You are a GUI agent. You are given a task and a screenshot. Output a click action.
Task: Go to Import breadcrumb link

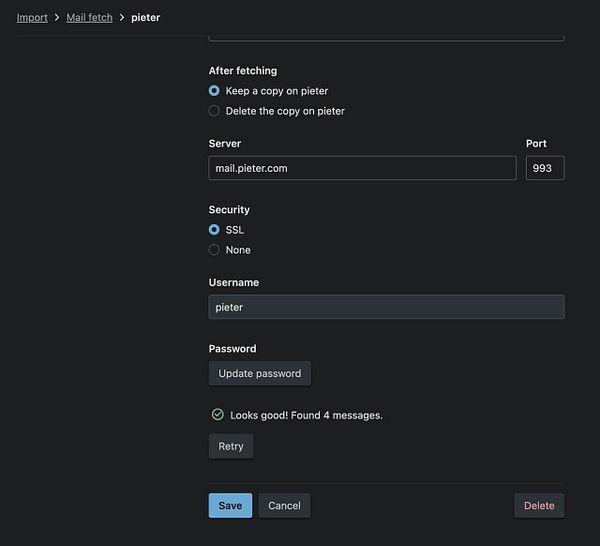point(32,18)
